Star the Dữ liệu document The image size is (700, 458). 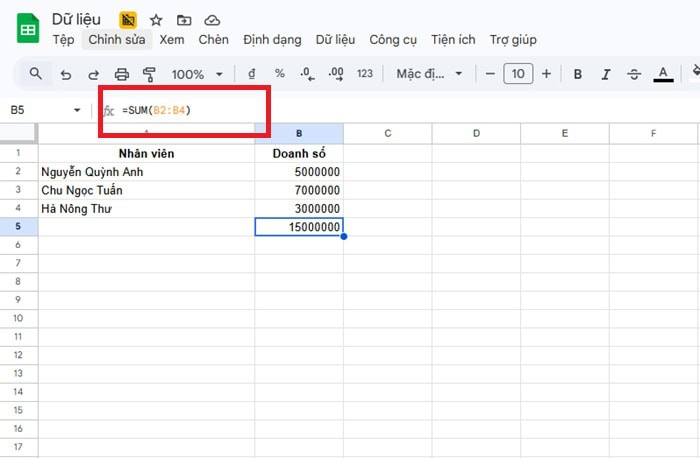click(x=156, y=20)
